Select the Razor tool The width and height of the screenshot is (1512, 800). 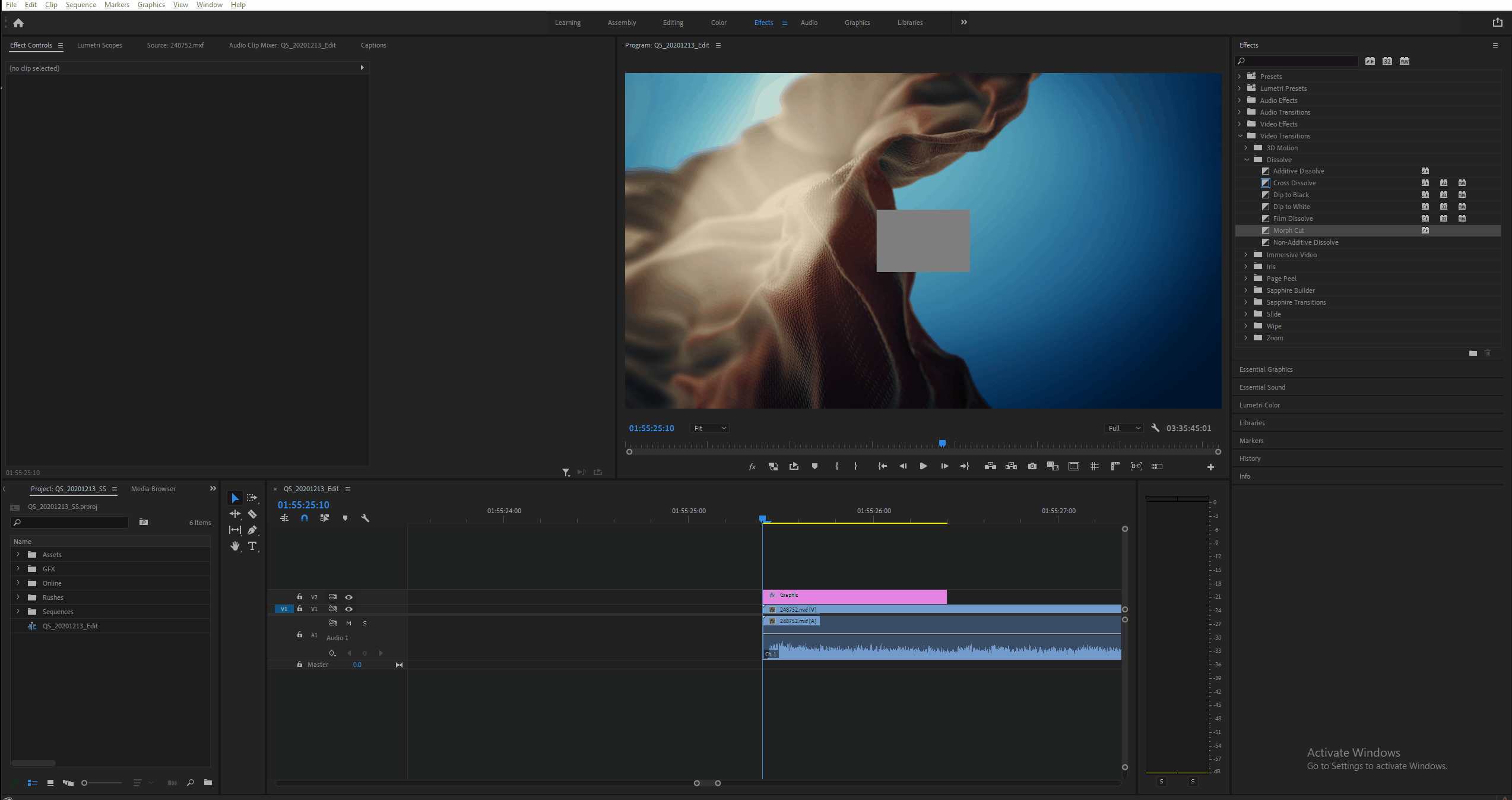252,514
